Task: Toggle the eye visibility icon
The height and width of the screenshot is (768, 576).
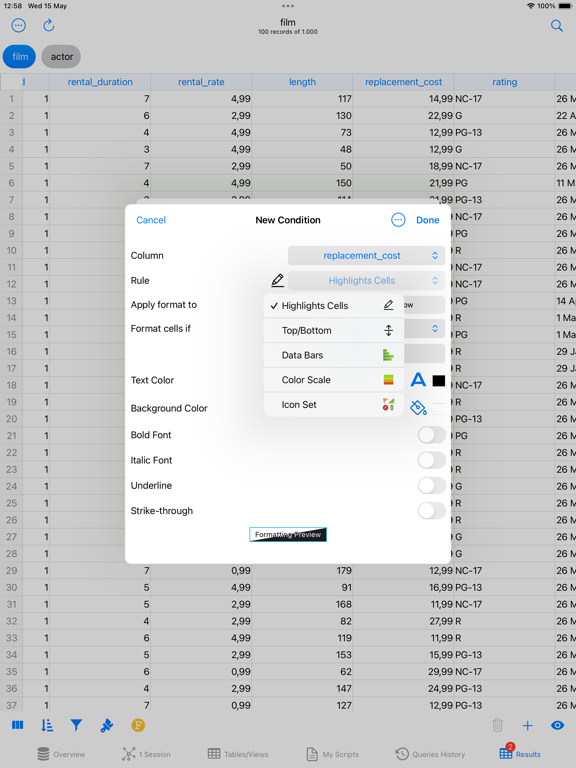Action: tap(557, 725)
